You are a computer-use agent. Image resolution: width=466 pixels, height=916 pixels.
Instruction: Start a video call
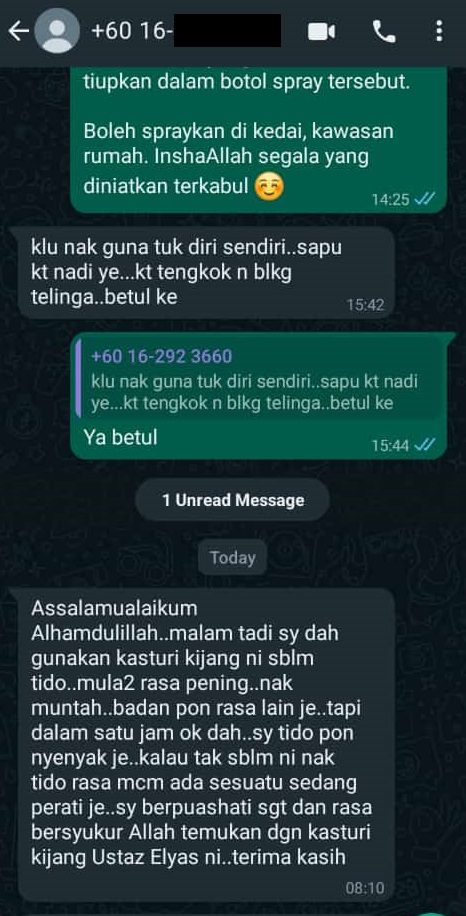321,32
